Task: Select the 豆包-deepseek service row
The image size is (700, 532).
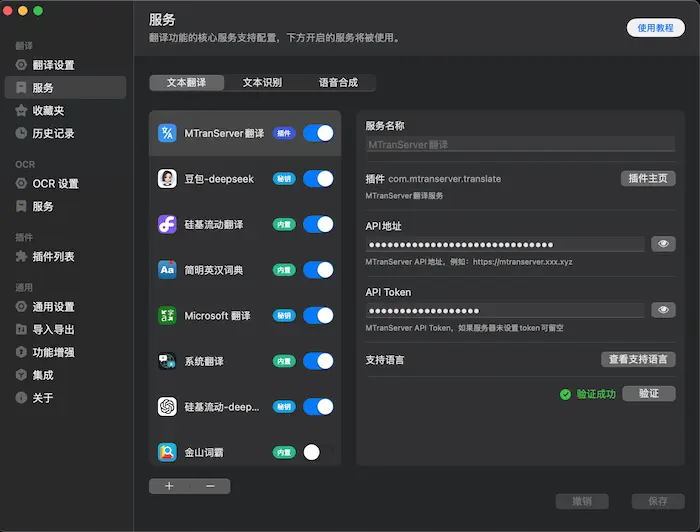Action: [x=245, y=179]
